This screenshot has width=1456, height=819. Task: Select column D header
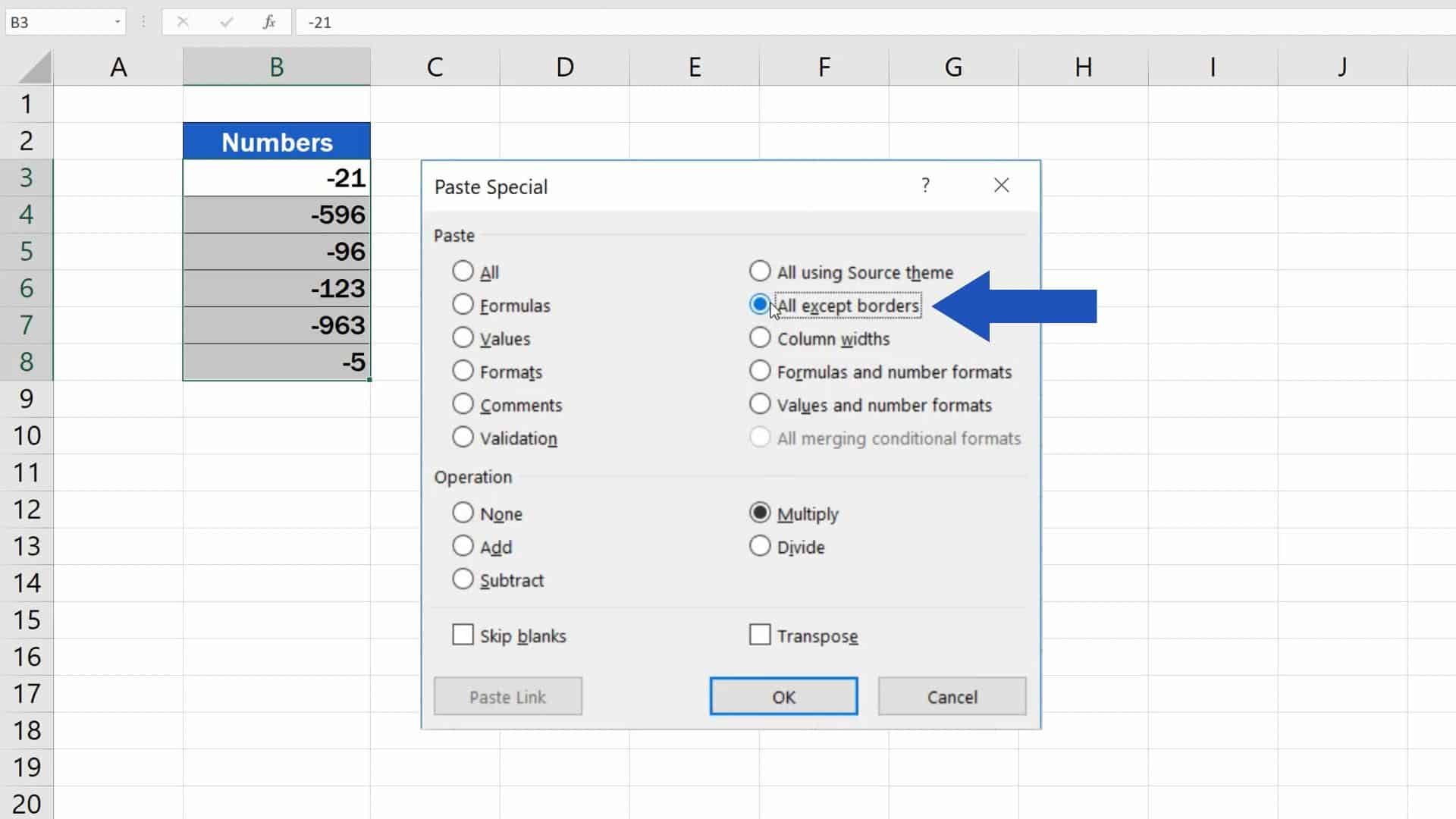pyautogui.click(x=565, y=67)
